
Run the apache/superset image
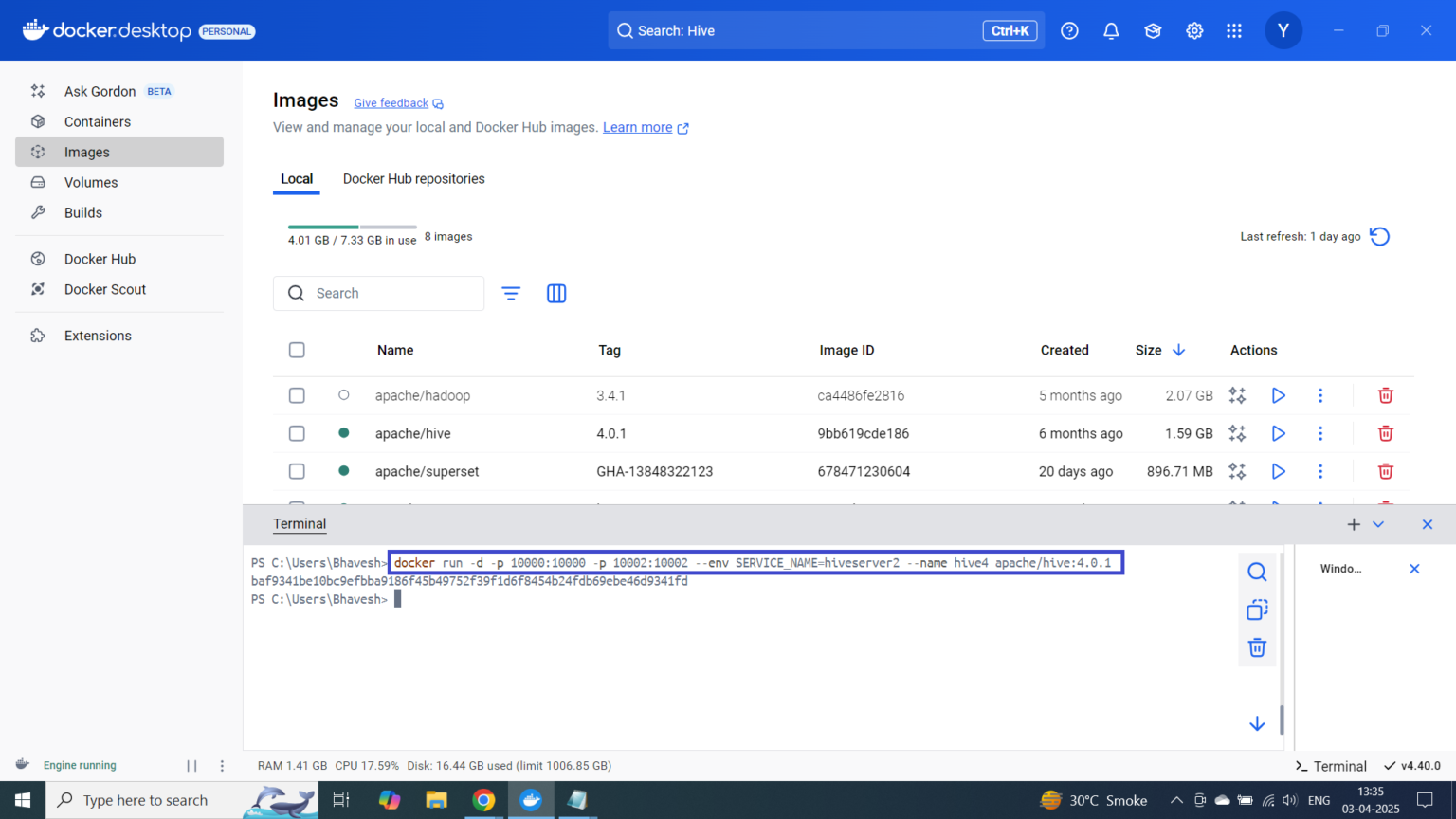point(1278,471)
